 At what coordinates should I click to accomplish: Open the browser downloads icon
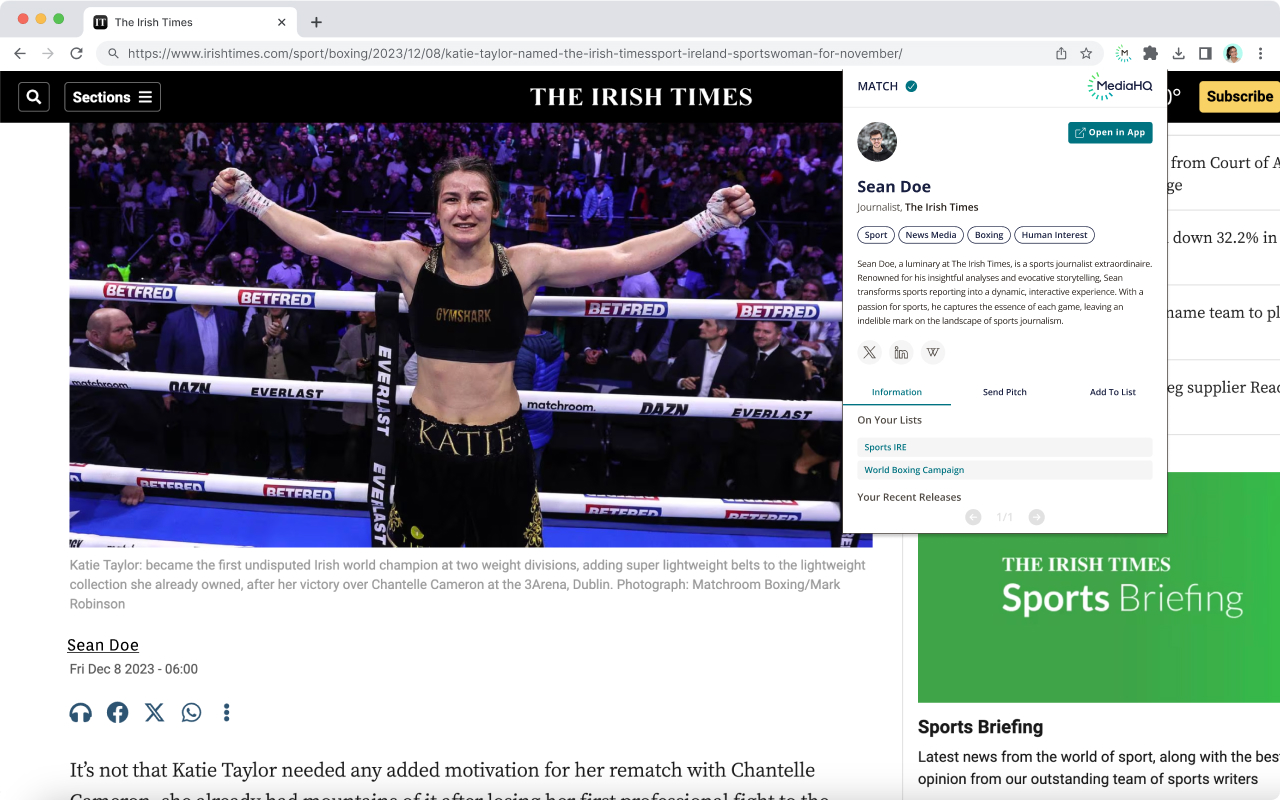click(1178, 53)
